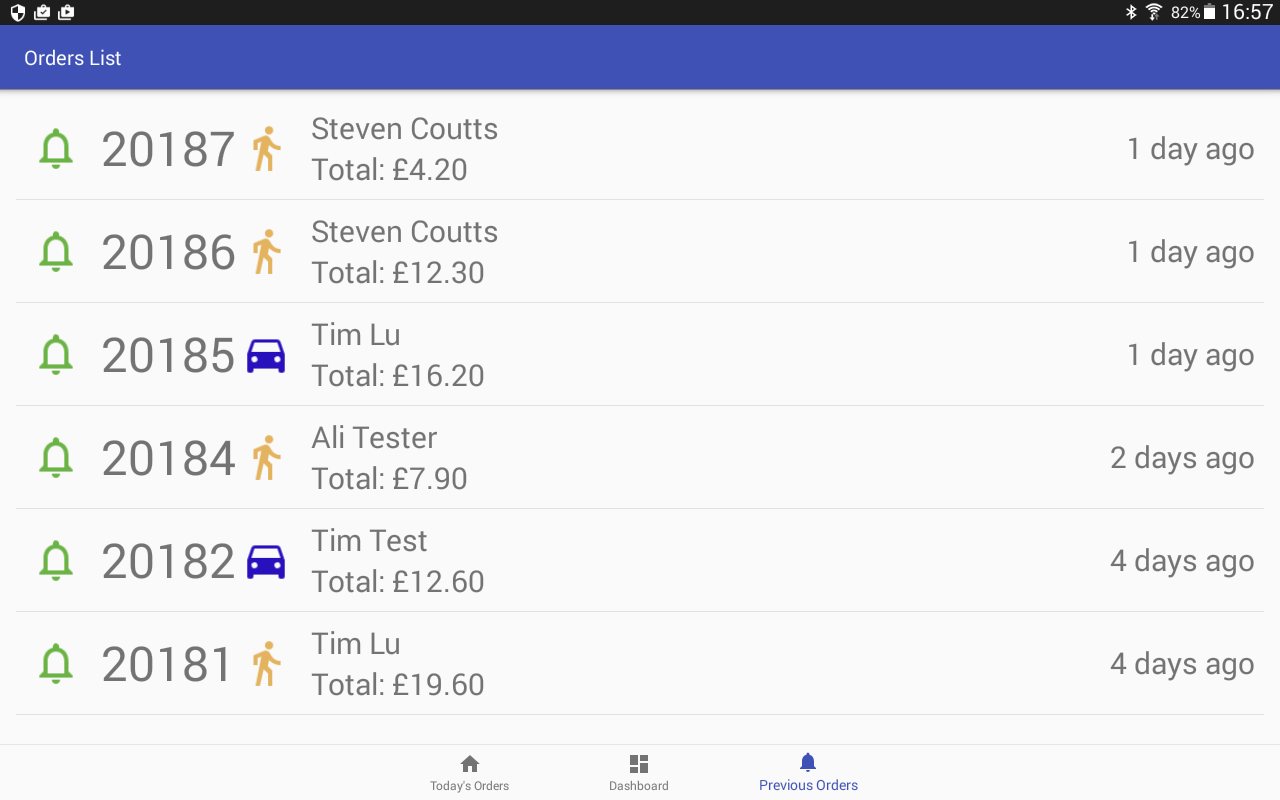
Task: Select the Previous Orders tab
Action: (808, 773)
